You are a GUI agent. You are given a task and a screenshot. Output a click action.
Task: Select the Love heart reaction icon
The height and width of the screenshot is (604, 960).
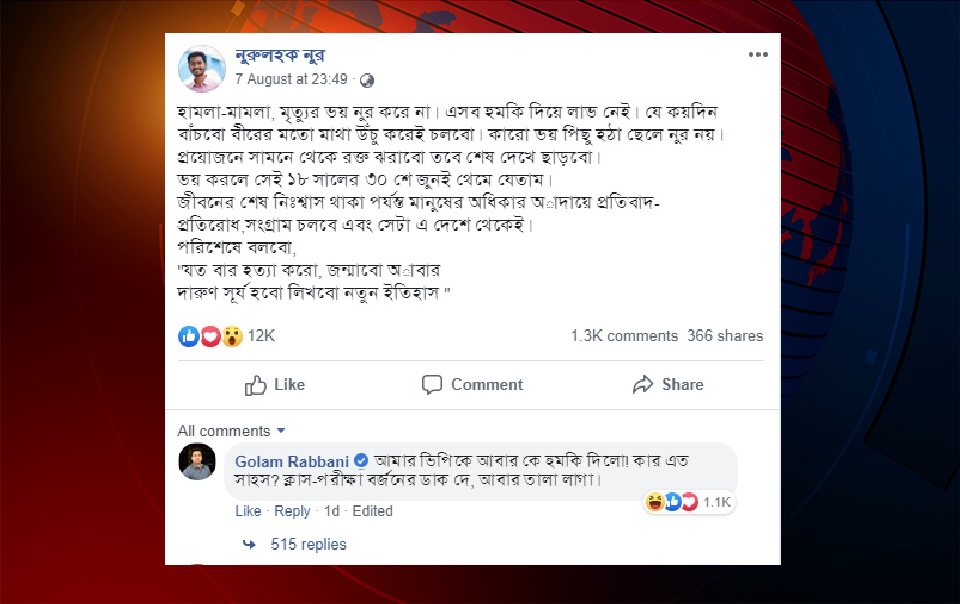pos(209,336)
